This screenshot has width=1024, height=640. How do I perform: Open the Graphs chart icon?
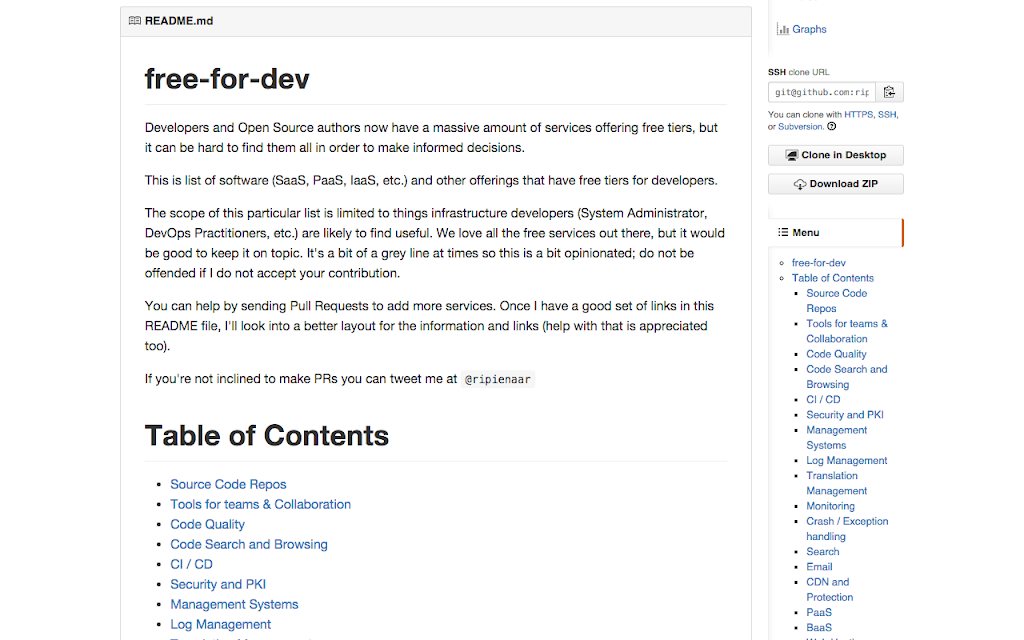(x=782, y=29)
